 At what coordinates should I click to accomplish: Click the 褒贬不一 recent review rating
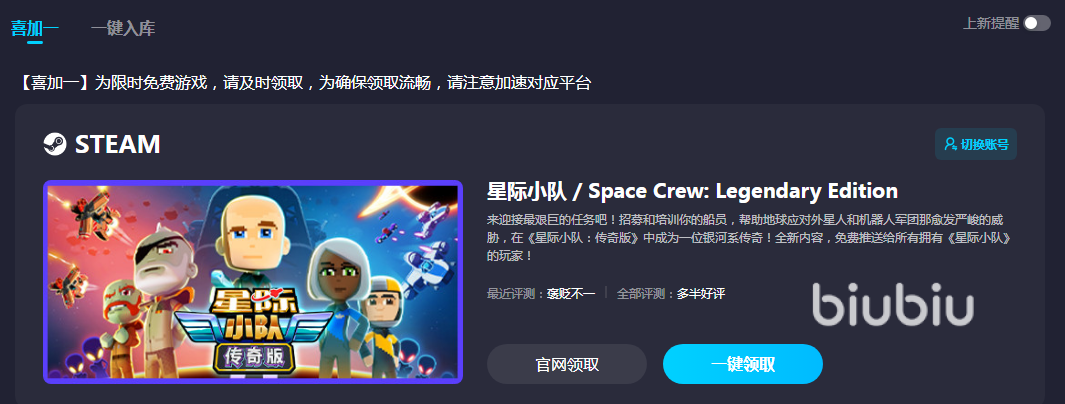(571, 294)
